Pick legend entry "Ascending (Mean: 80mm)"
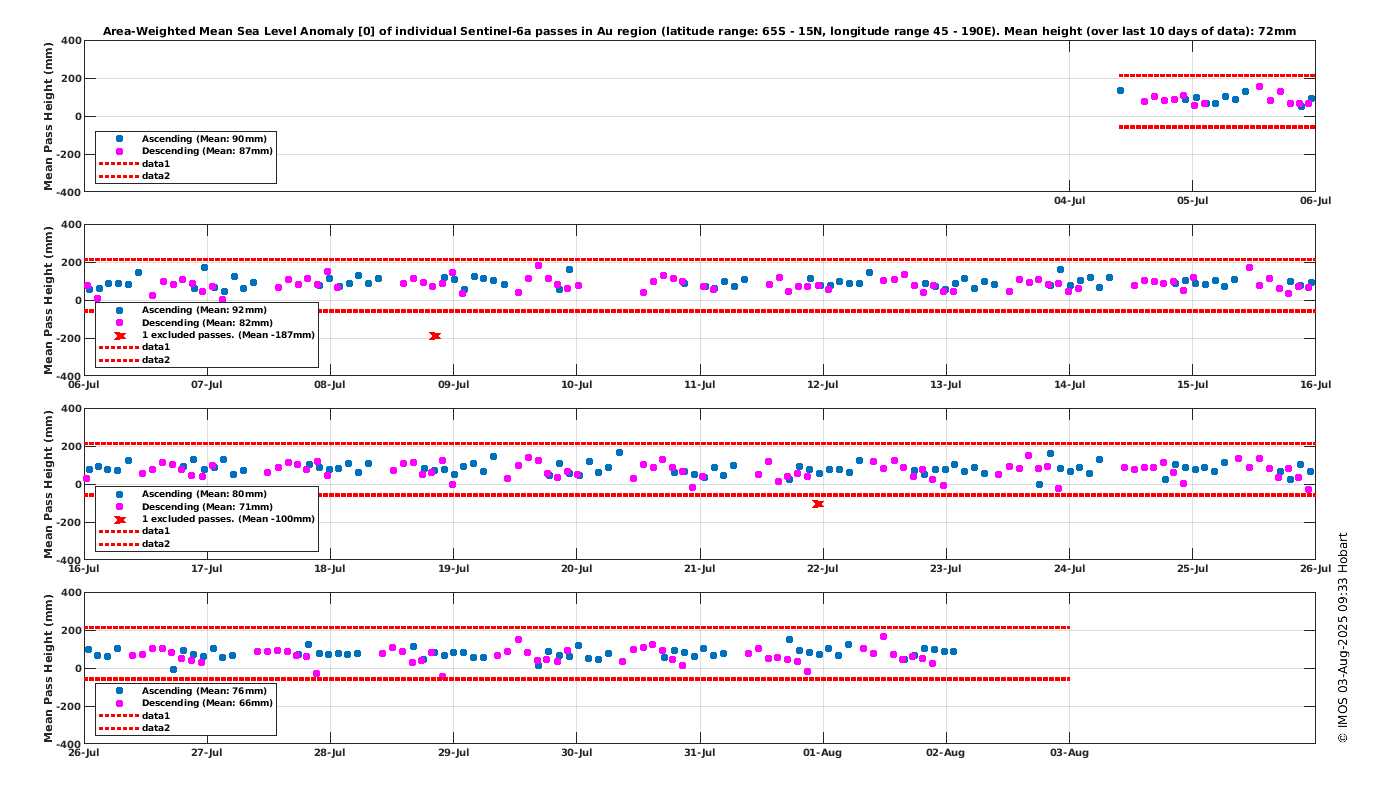This screenshot has width=1400, height=800. point(186,493)
